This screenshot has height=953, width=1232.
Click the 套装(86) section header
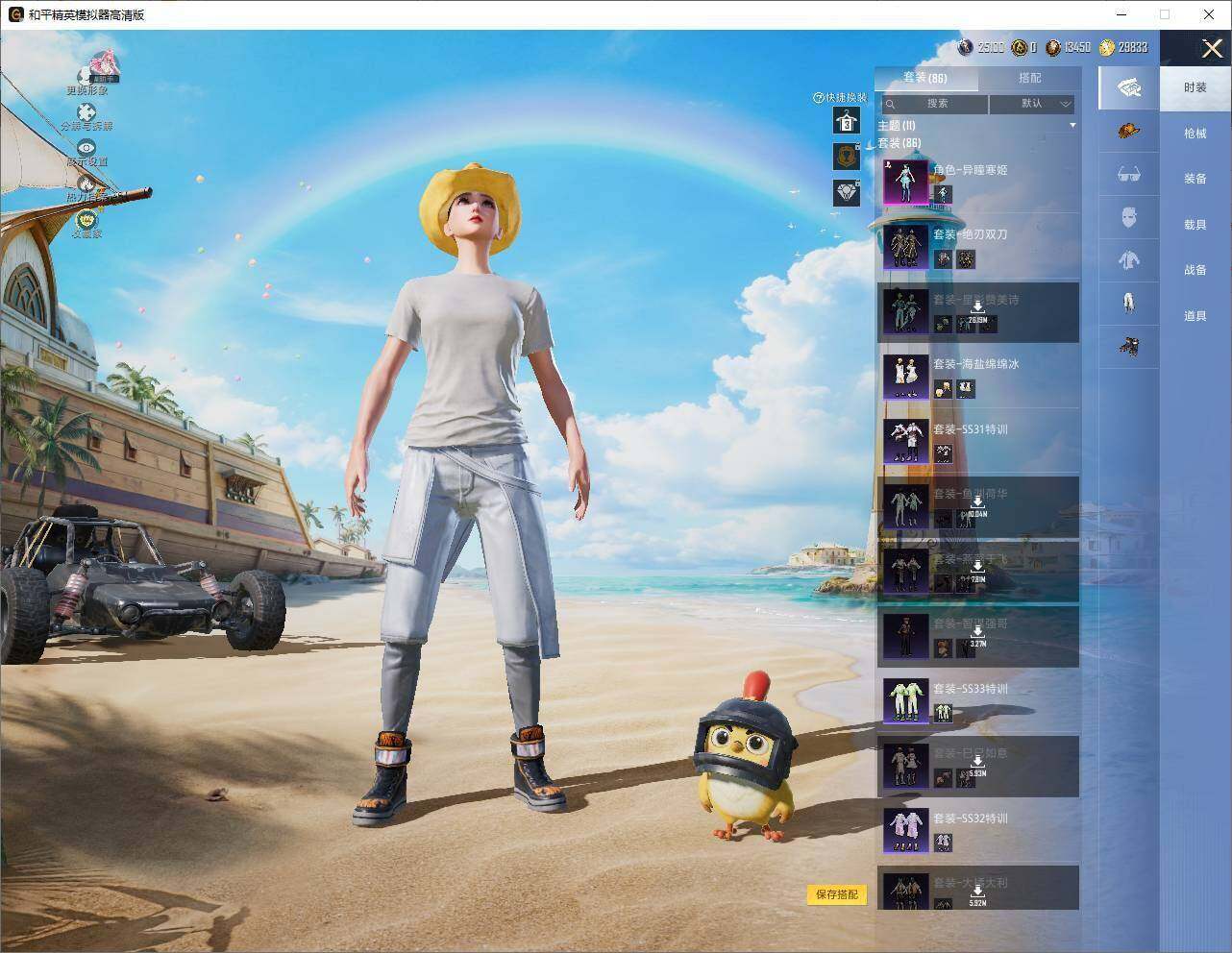[899, 143]
